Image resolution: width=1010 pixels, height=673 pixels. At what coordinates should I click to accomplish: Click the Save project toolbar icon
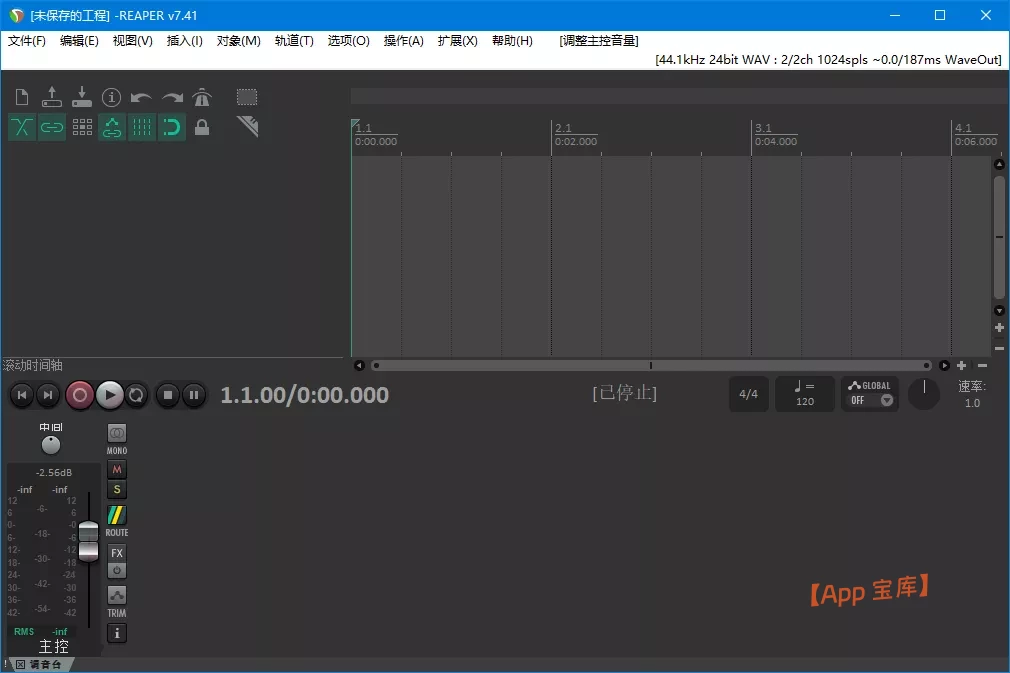pyautogui.click(x=82, y=96)
